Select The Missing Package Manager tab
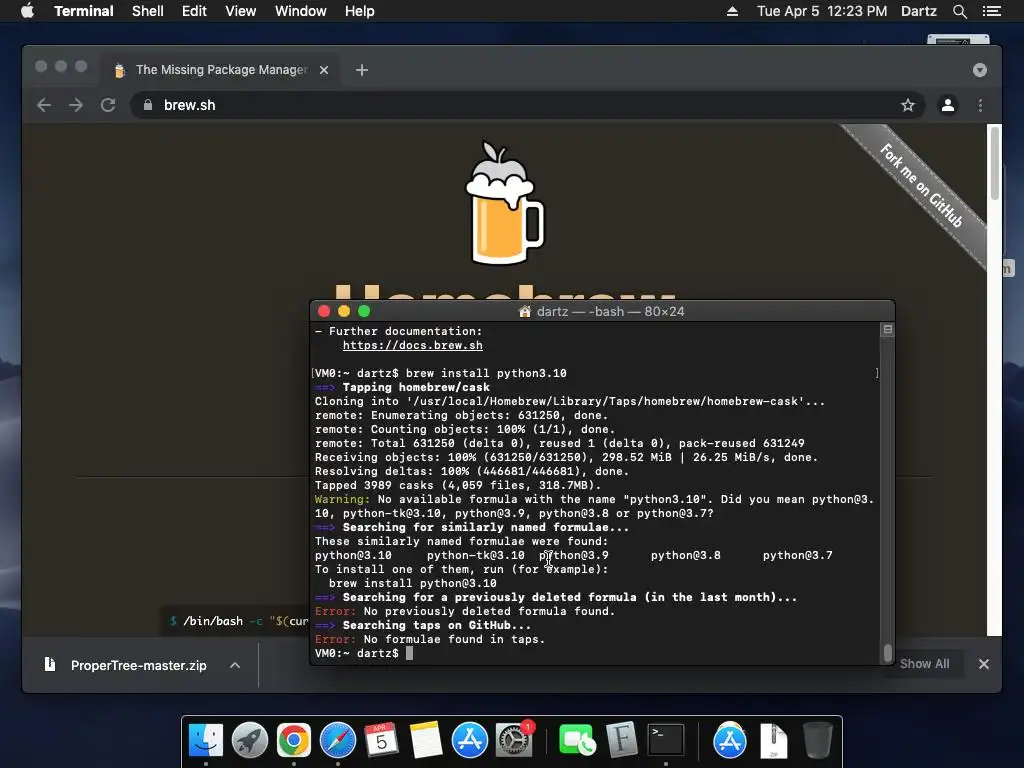 221,70
